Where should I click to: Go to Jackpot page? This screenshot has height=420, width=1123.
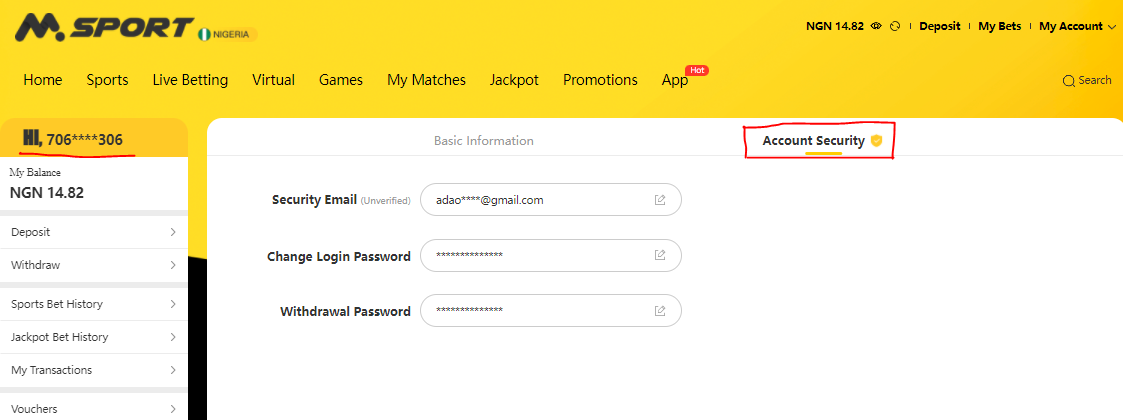[x=514, y=80]
